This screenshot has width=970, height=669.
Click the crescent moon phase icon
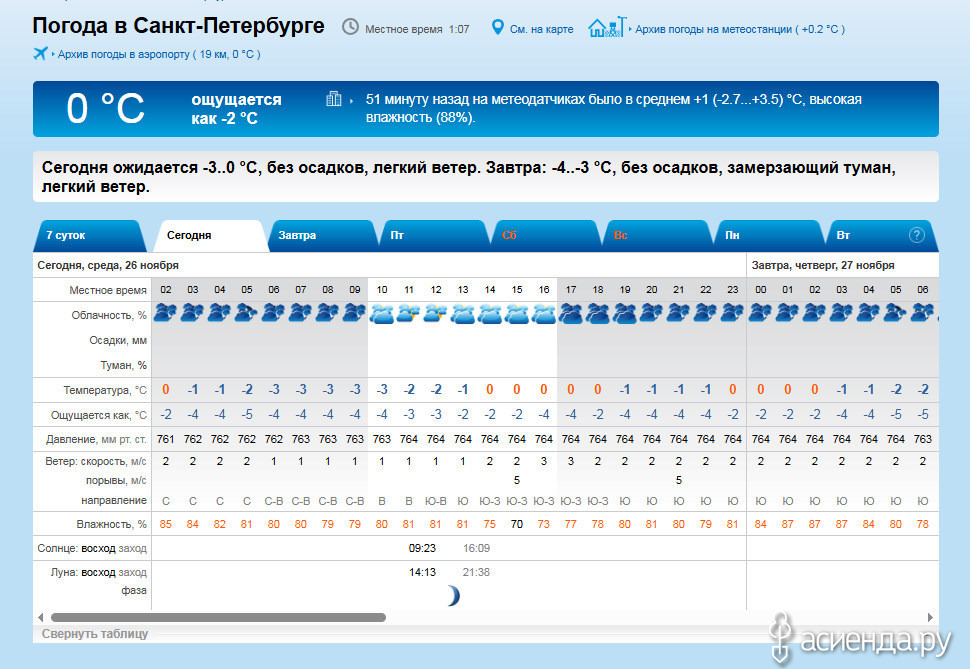[x=453, y=596]
